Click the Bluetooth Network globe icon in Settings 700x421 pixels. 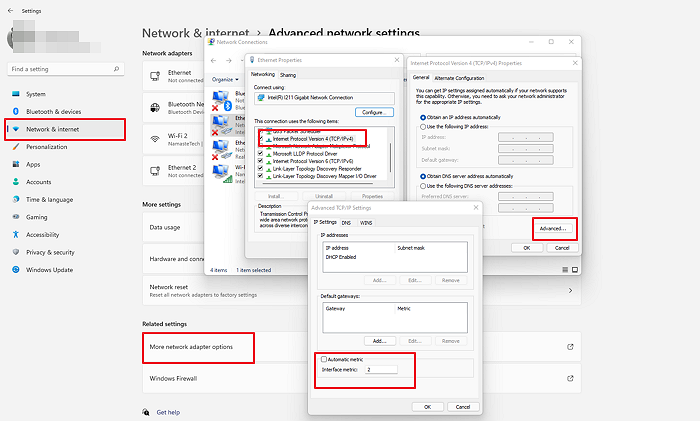pos(155,108)
